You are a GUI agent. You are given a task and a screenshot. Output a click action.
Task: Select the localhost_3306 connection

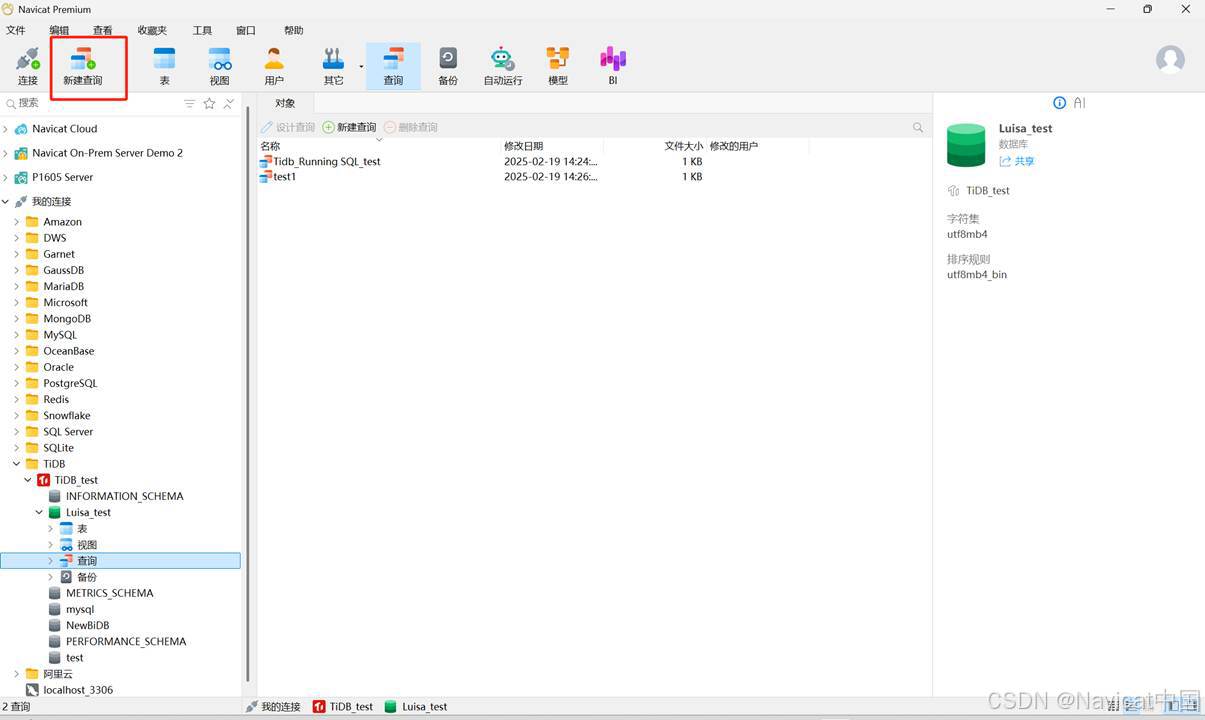pos(78,690)
